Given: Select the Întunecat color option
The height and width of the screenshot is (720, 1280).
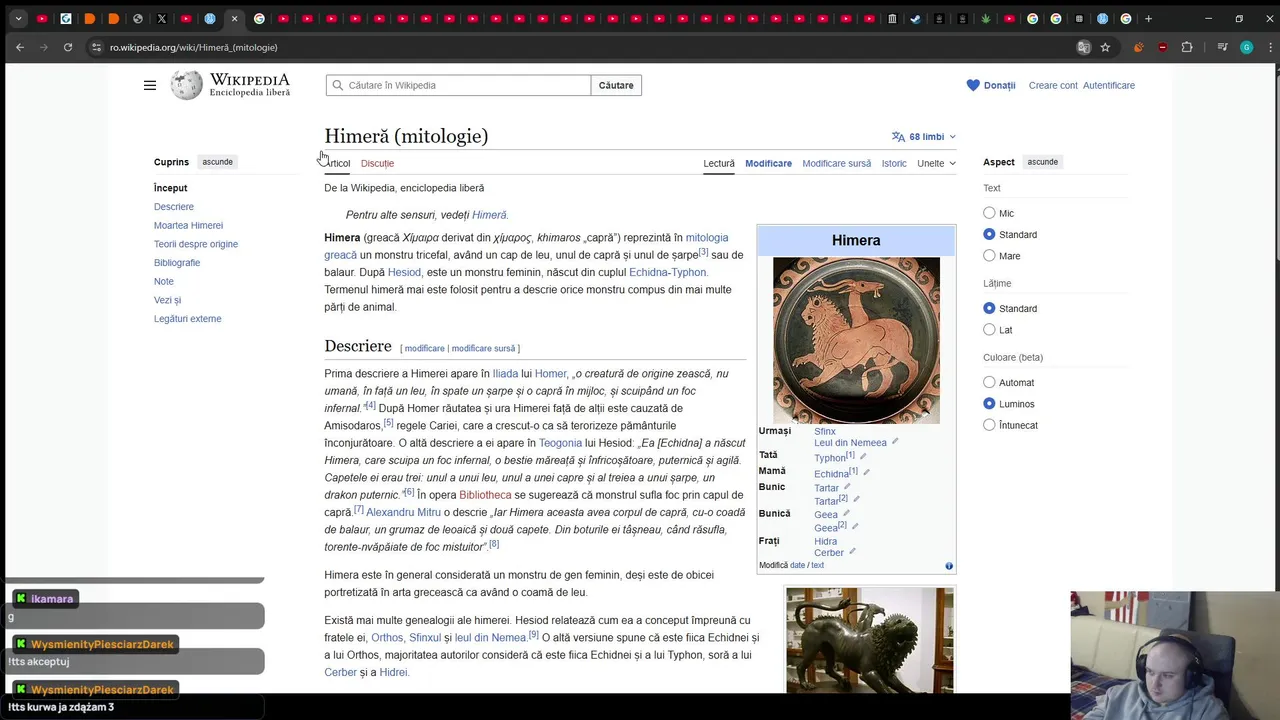Looking at the screenshot, I should pos(989,425).
